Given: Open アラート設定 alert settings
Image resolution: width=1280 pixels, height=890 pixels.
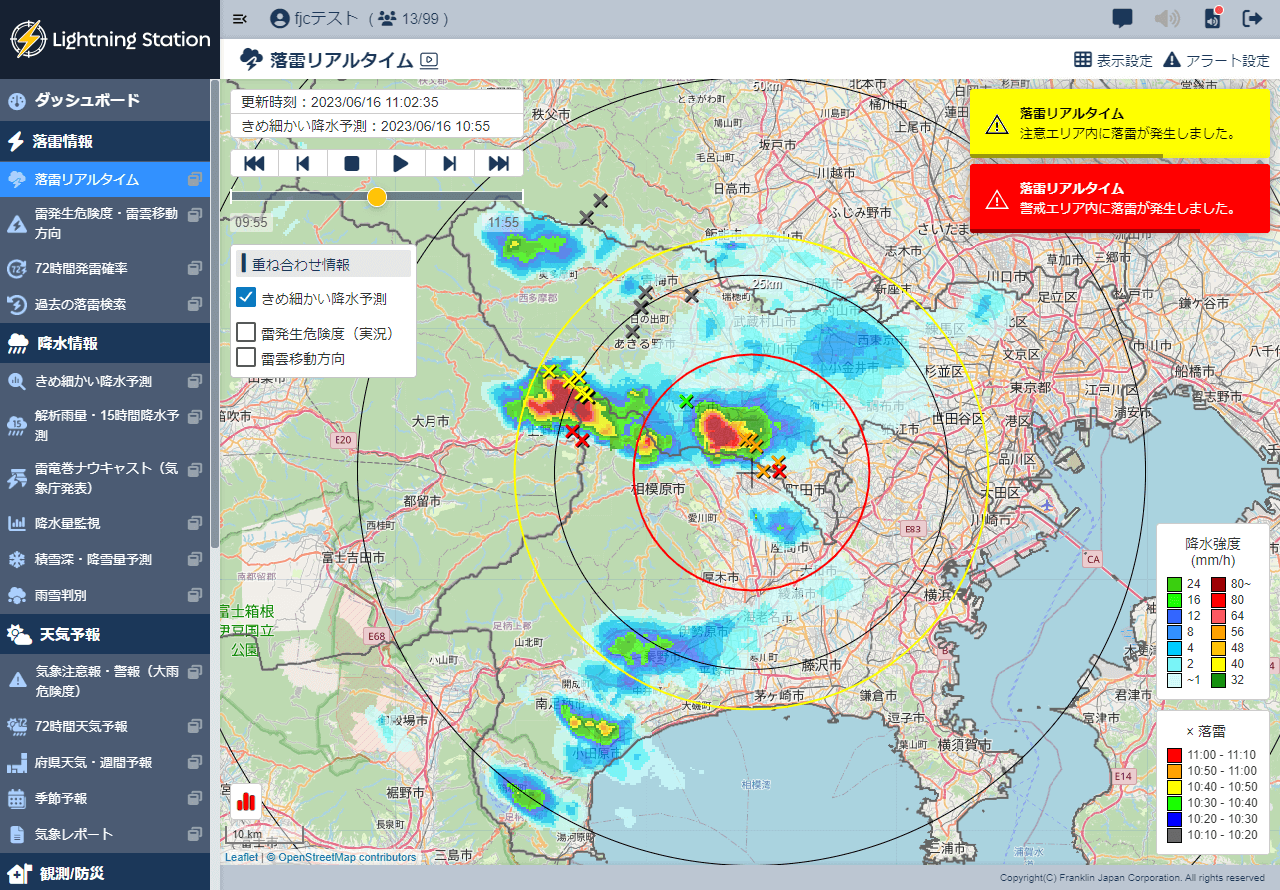Looking at the screenshot, I should coord(1216,60).
